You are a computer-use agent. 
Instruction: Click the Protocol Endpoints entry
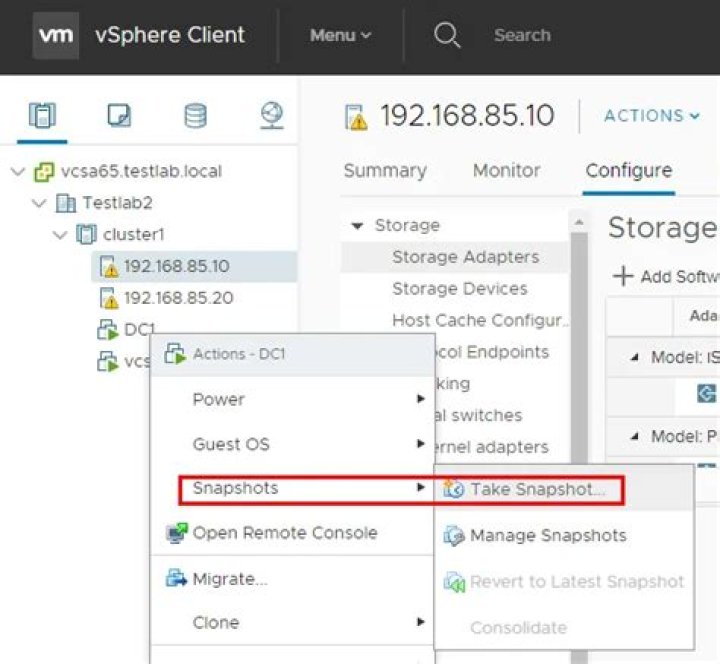[491, 352]
